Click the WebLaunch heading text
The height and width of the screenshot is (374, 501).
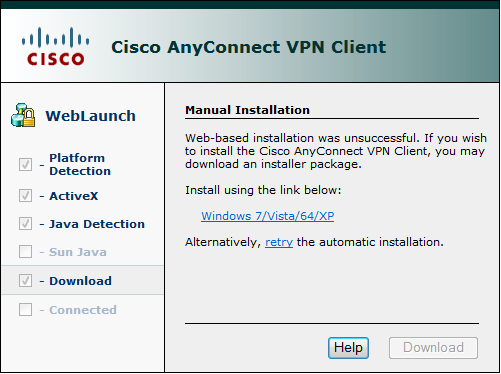point(91,116)
